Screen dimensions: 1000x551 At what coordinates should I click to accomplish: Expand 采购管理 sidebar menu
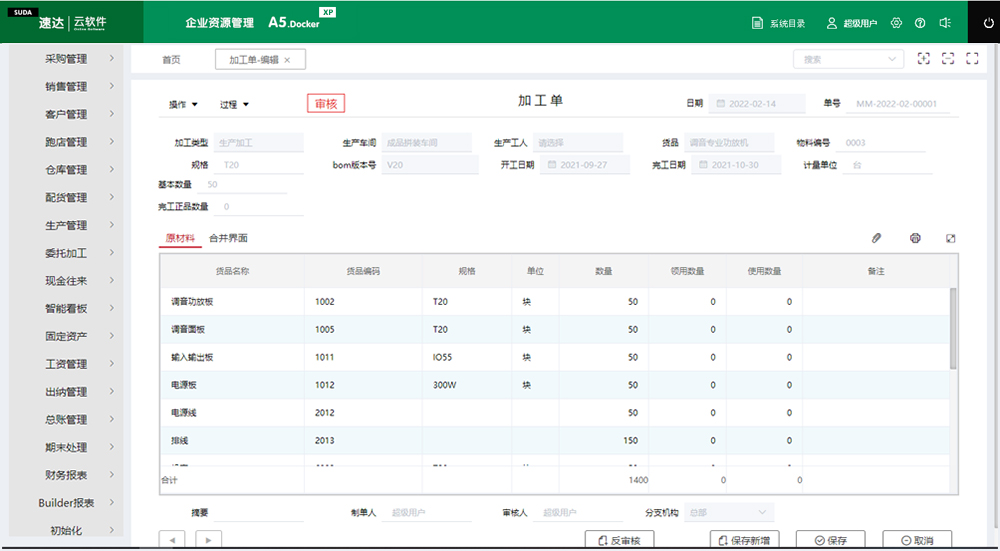[66, 59]
